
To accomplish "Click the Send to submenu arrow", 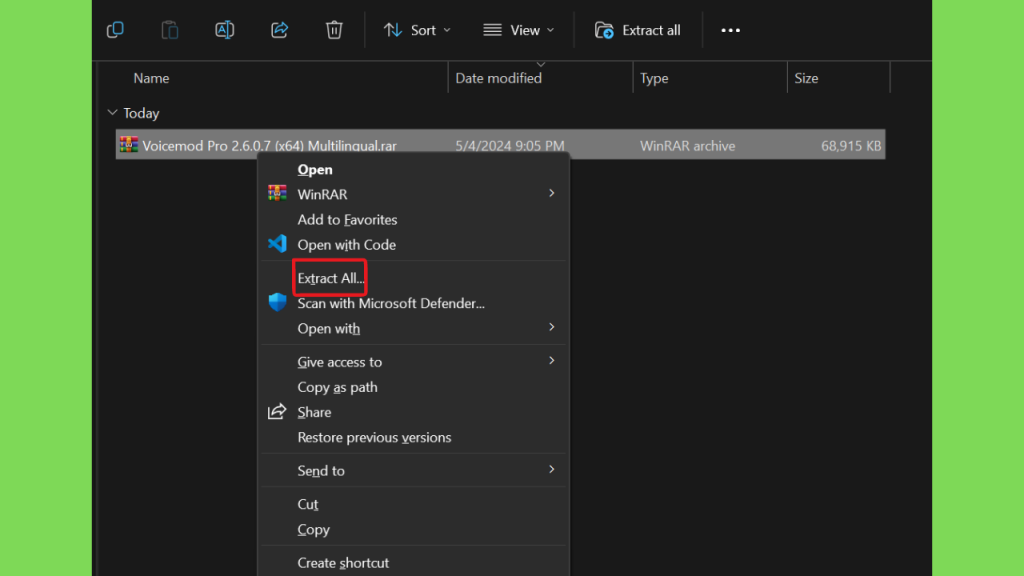I will [x=551, y=470].
